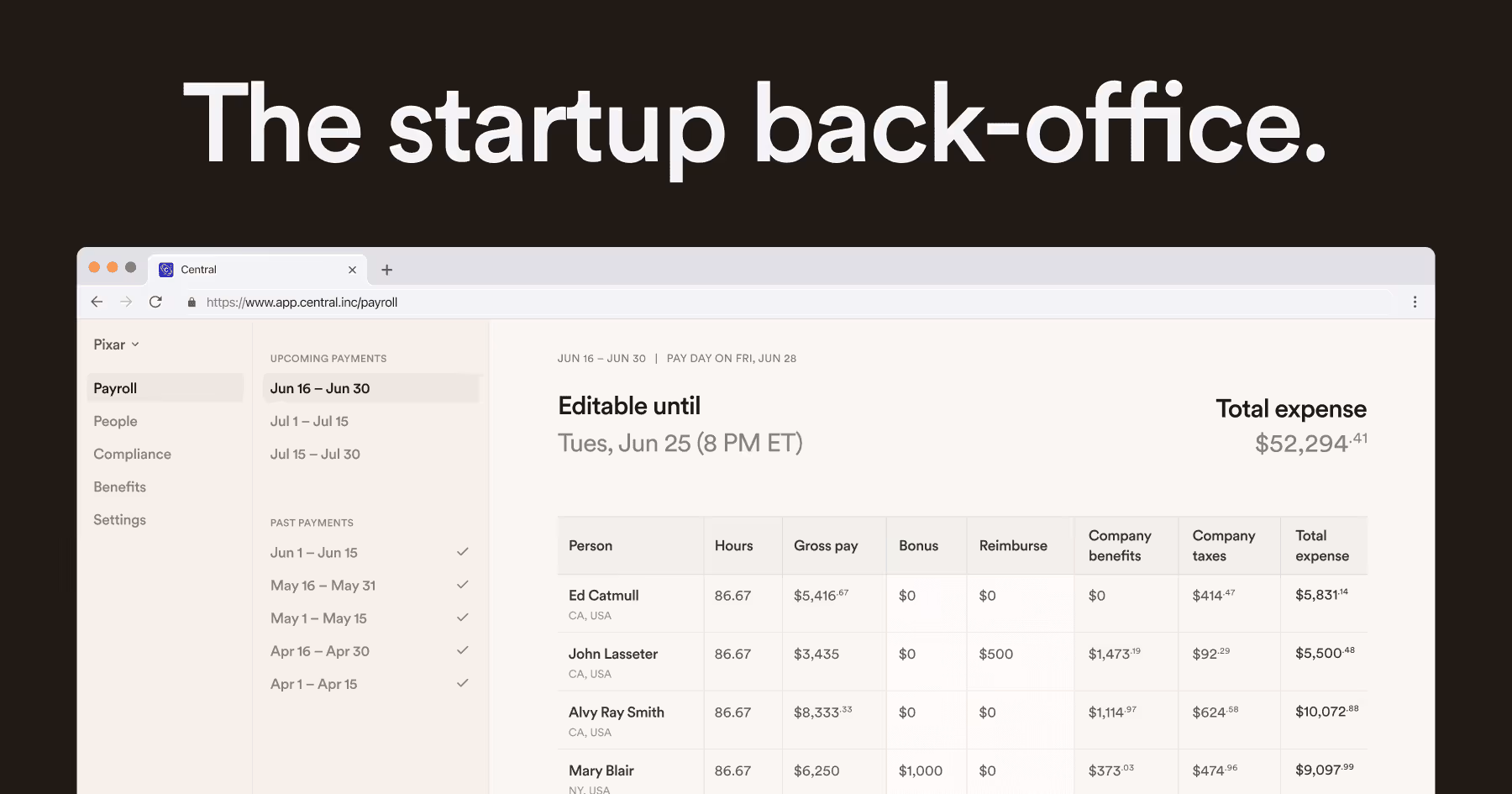Open Settings from the sidebar
The height and width of the screenshot is (794, 1512).
coord(119,519)
